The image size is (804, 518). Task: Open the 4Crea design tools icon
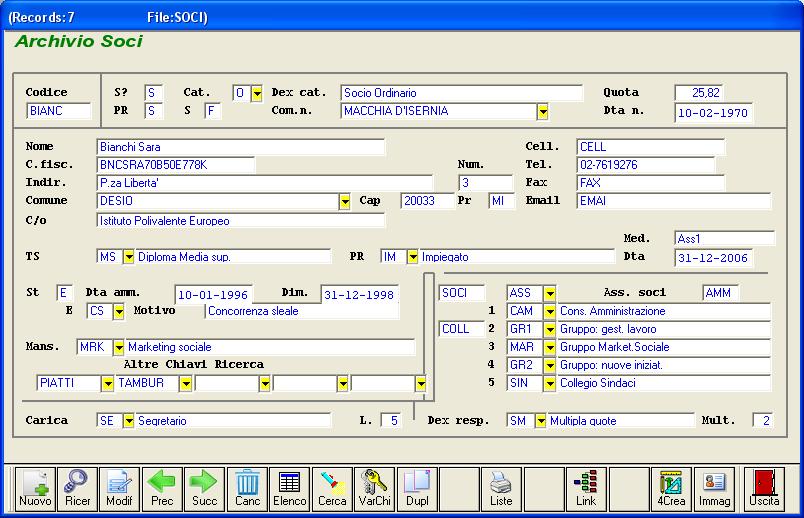(671, 489)
